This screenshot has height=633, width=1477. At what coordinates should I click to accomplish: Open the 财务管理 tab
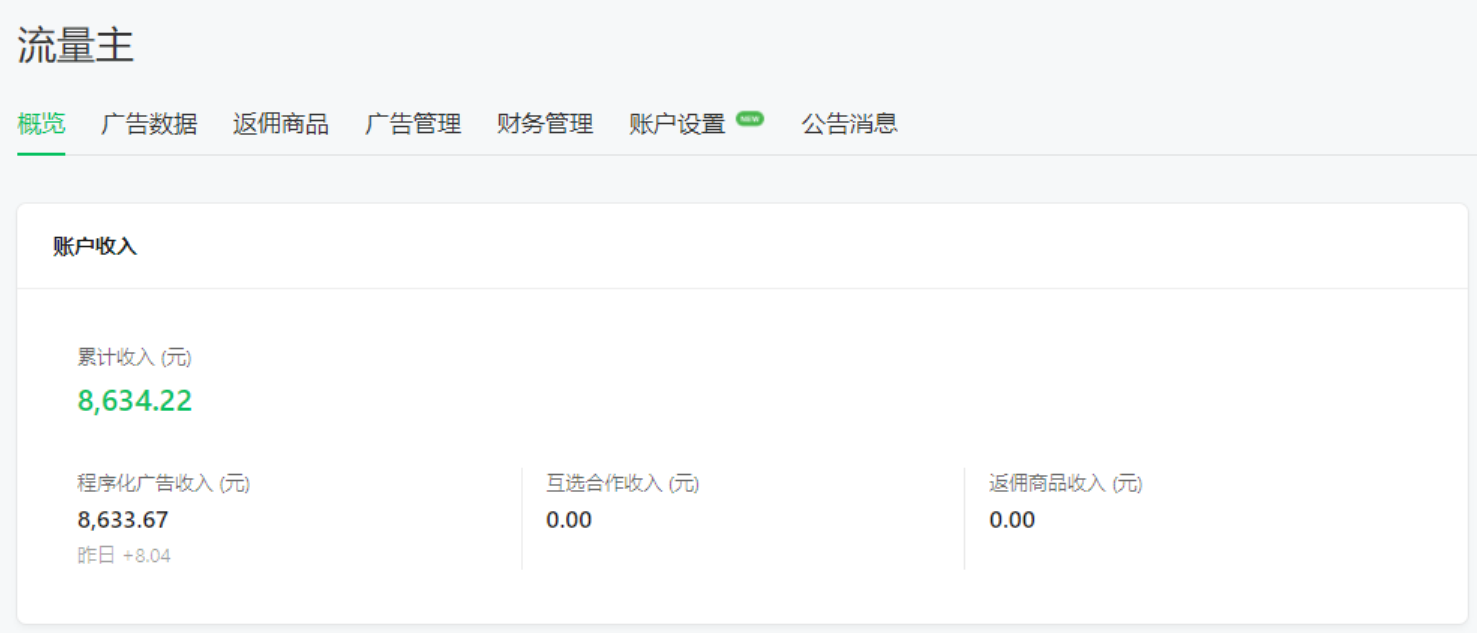[x=545, y=124]
